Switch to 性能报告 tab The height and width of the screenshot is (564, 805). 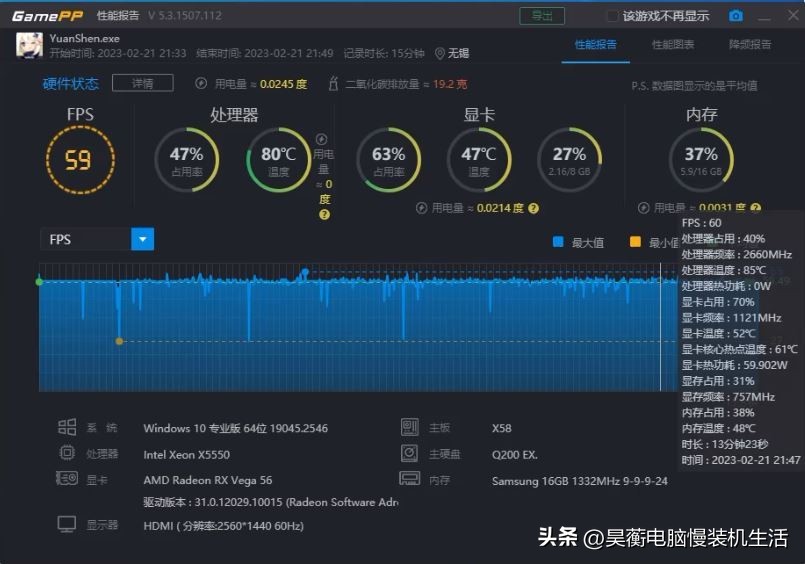point(596,45)
